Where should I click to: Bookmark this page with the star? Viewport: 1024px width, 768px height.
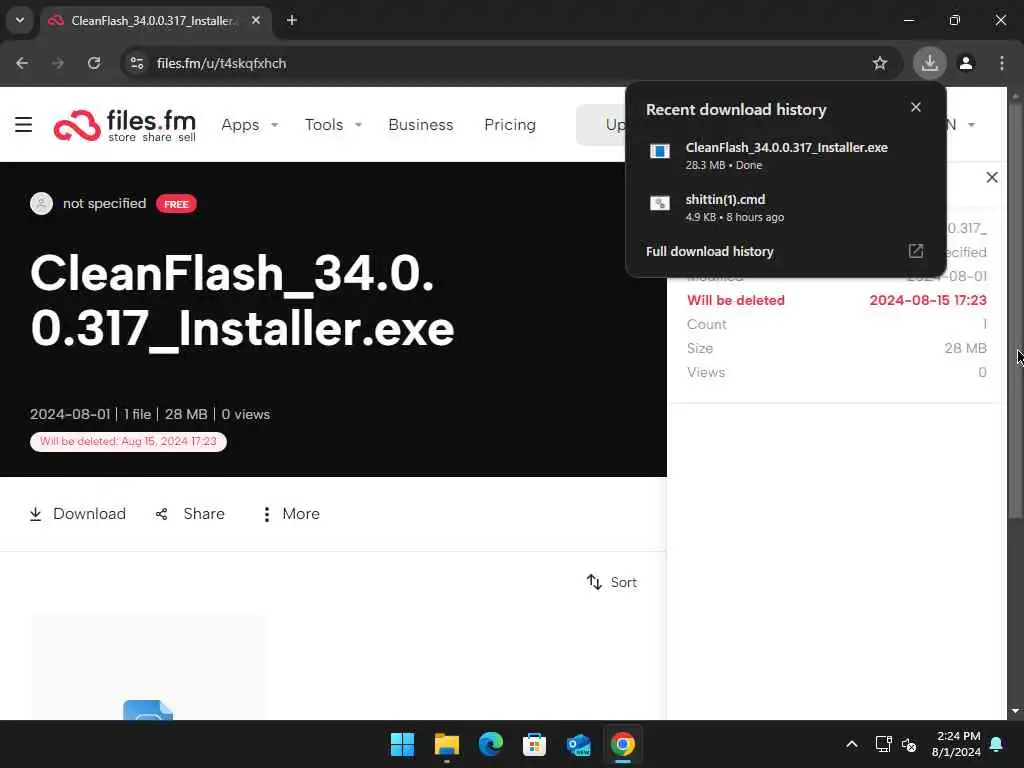click(880, 63)
